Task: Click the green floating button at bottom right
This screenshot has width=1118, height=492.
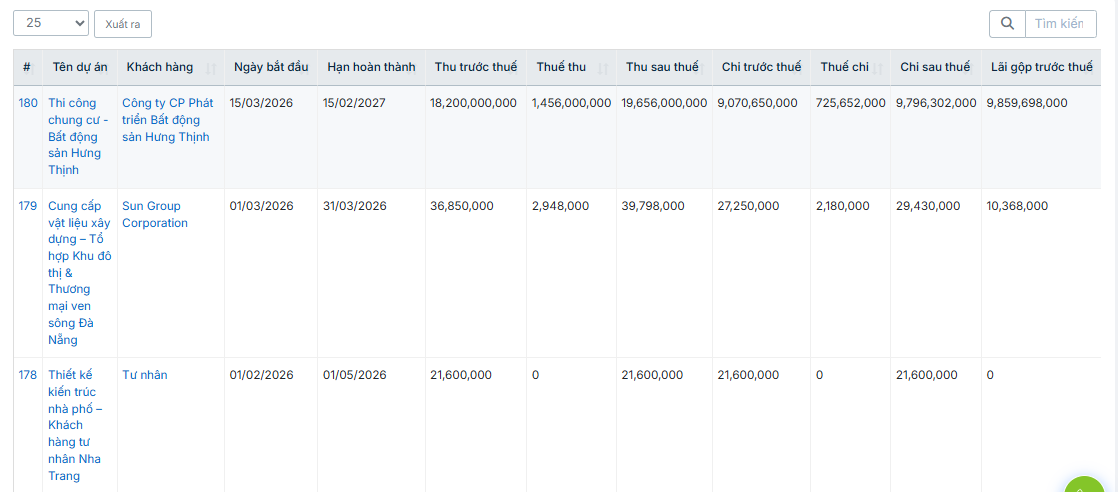Action: [x=1088, y=484]
